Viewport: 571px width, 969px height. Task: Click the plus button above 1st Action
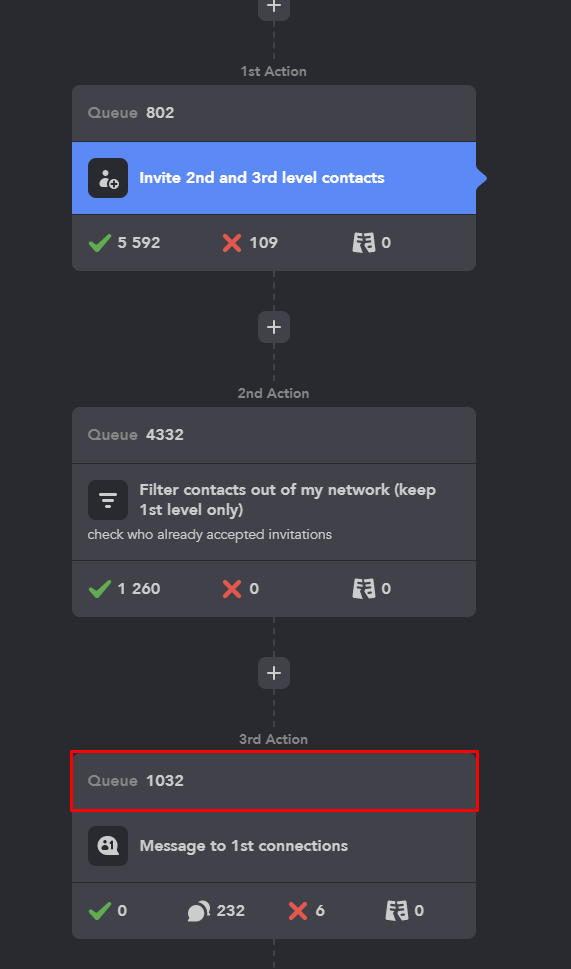coord(274,8)
